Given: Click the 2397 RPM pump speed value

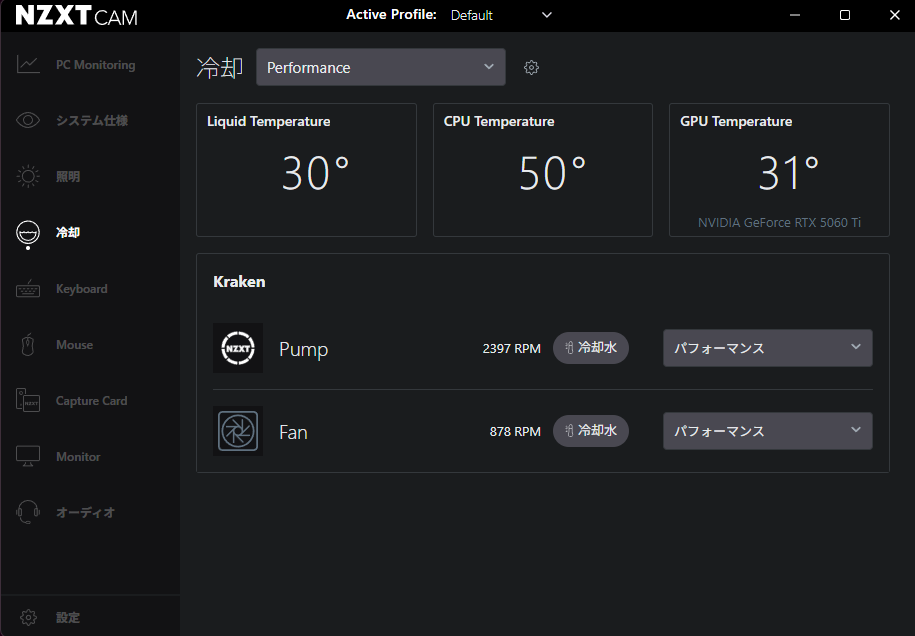Looking at the screenshot, I should [x=511, y=348].
